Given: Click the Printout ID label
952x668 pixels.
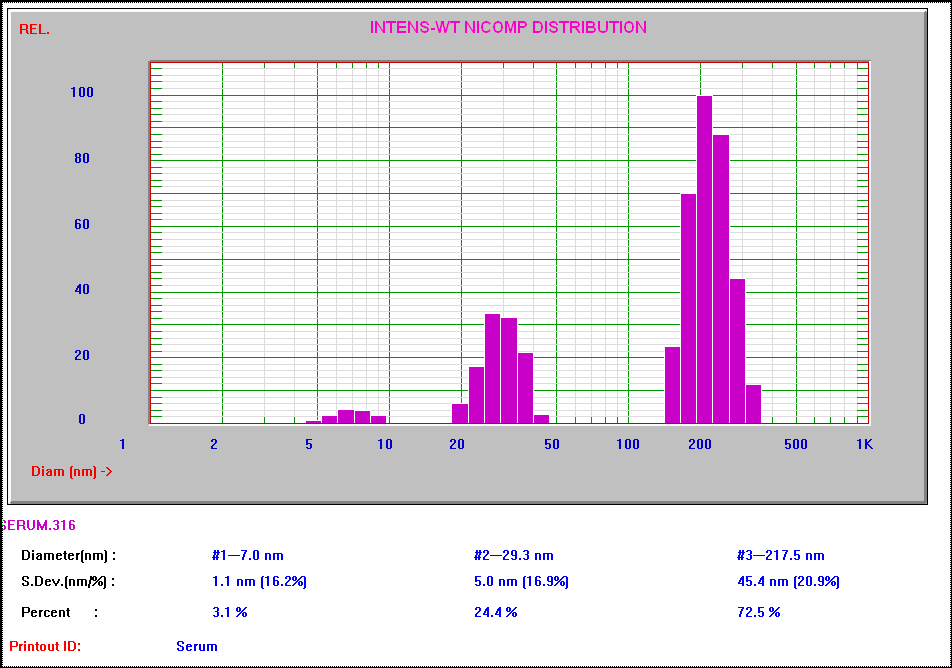Looking at the screenshot, I should coord(45,646).
